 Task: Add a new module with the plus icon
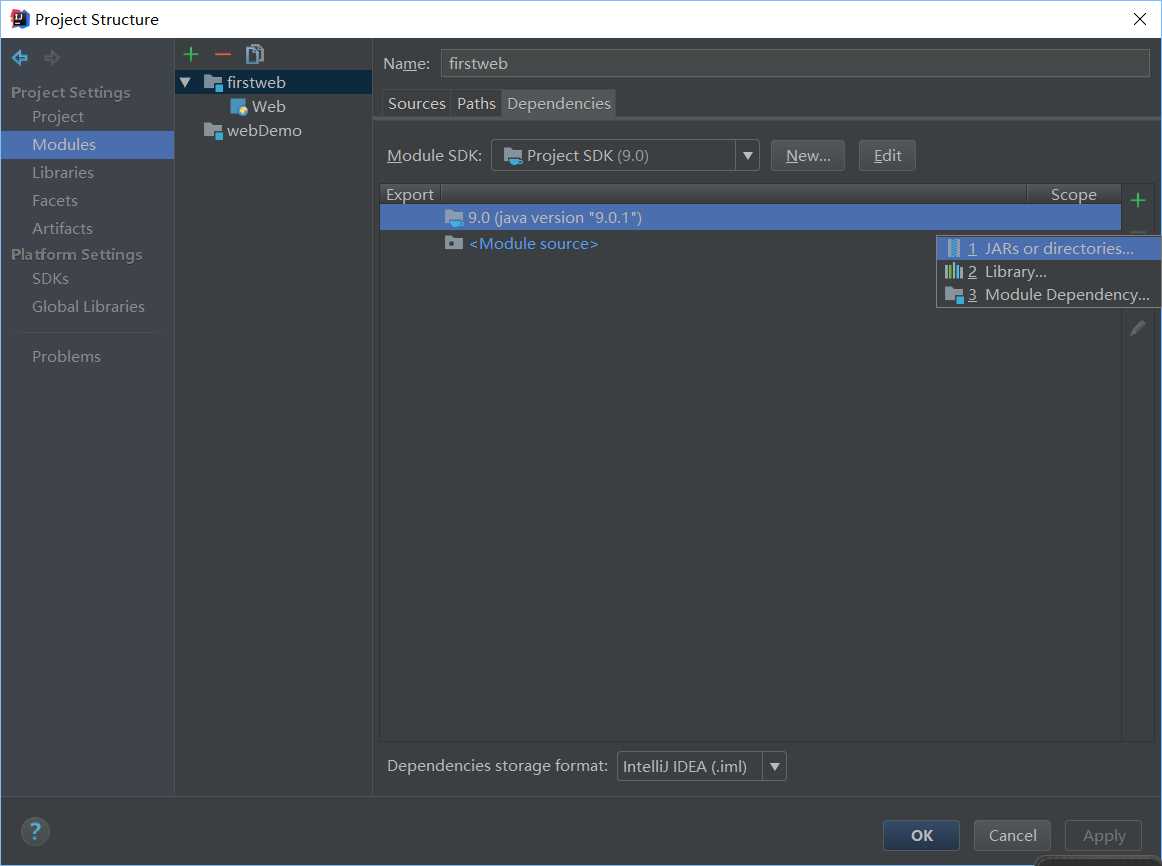click(190, 54)
